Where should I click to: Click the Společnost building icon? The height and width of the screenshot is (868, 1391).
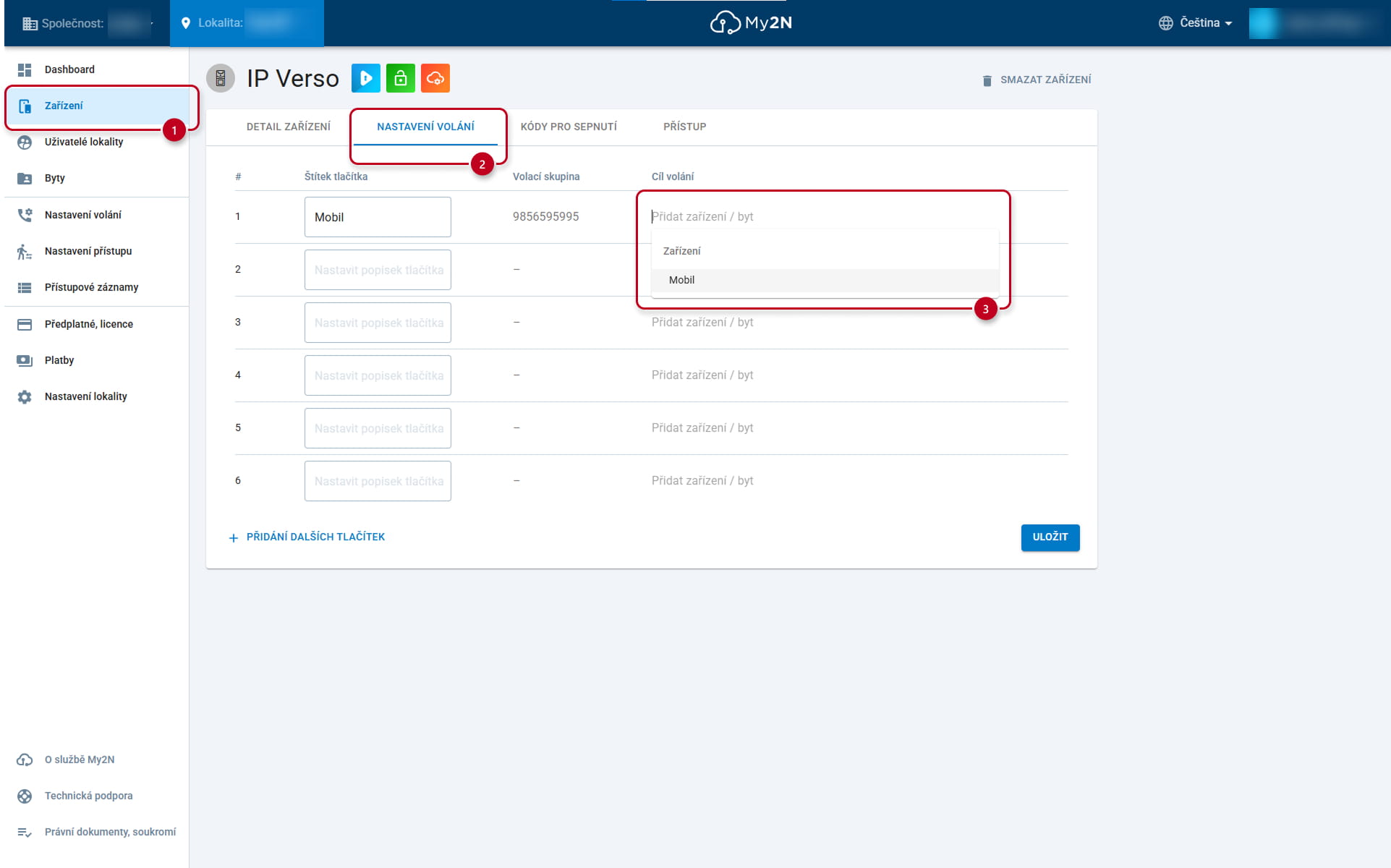[30, 24]
